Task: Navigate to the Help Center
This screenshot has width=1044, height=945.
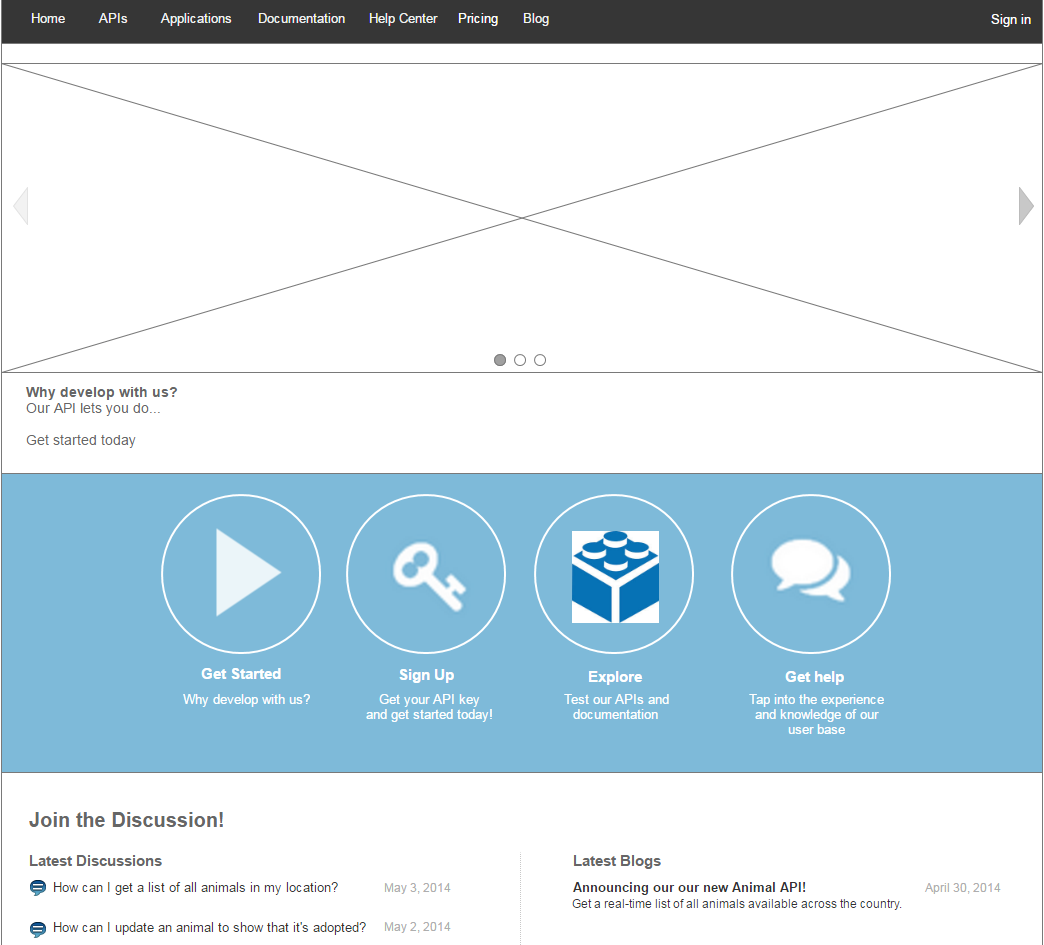Action: [x=403, y=19]
